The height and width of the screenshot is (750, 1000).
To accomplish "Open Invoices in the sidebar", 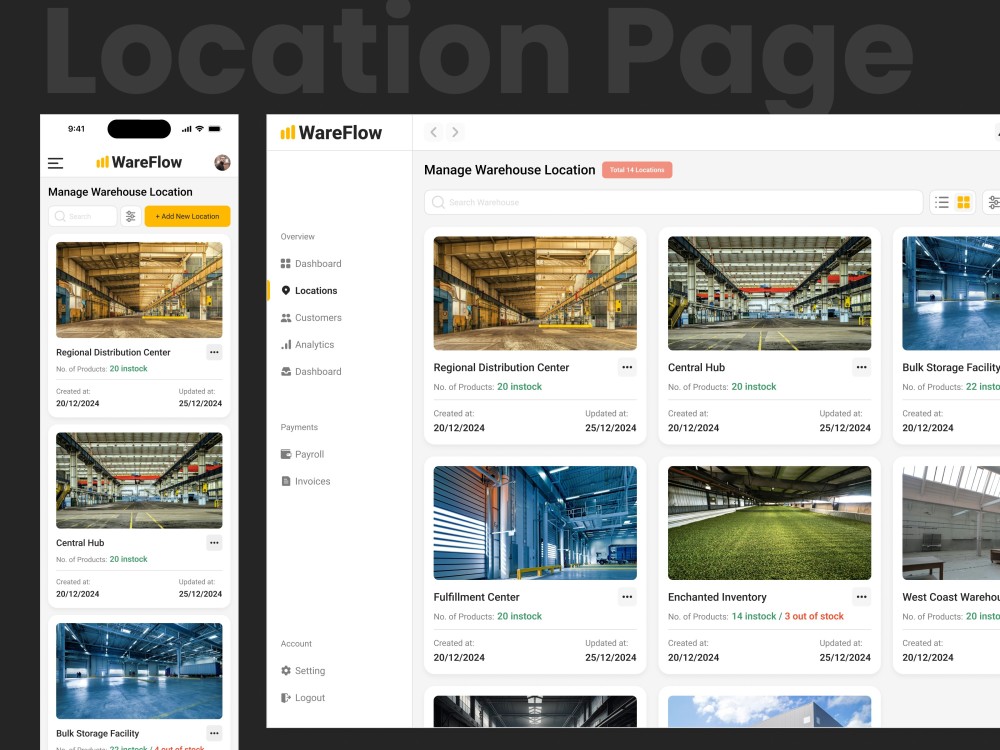I will pyautogui.click(x=305, y=481).
